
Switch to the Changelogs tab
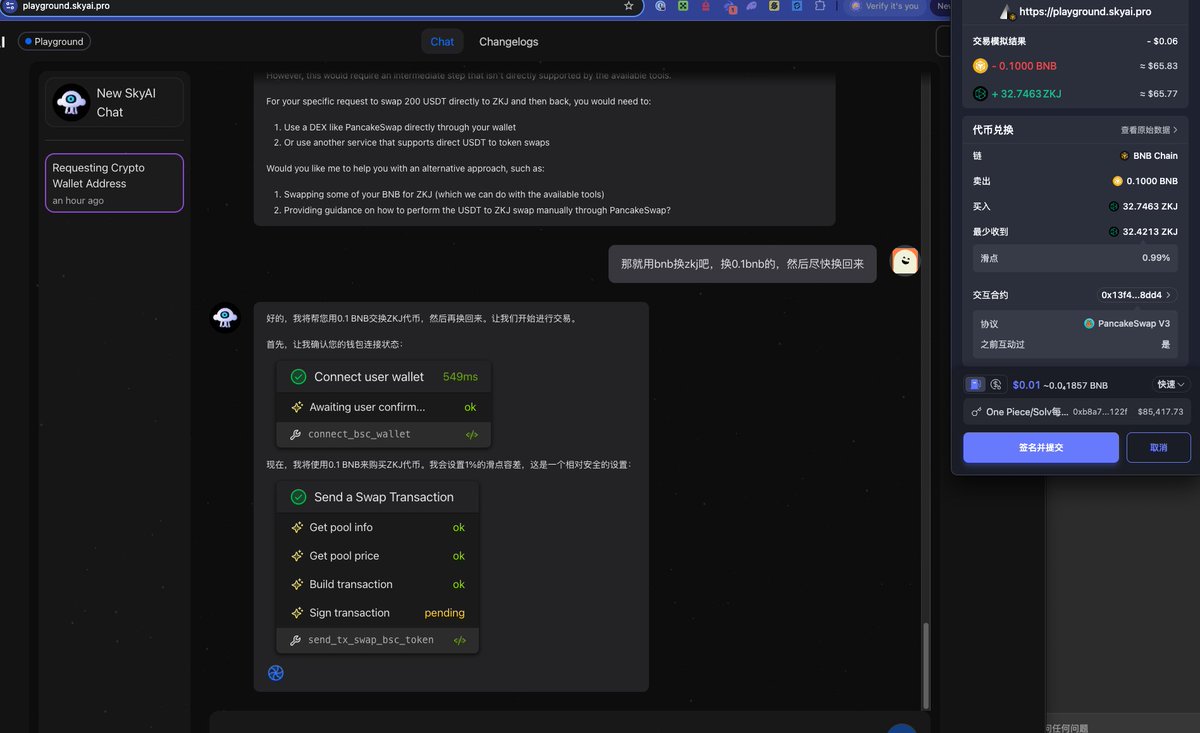tap(508, 41)
